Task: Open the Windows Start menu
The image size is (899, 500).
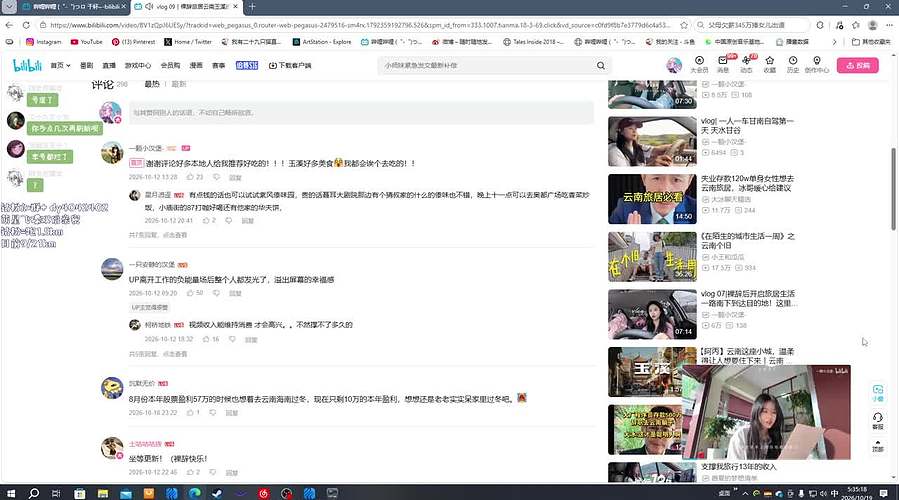Action: (x=10, y=493)
